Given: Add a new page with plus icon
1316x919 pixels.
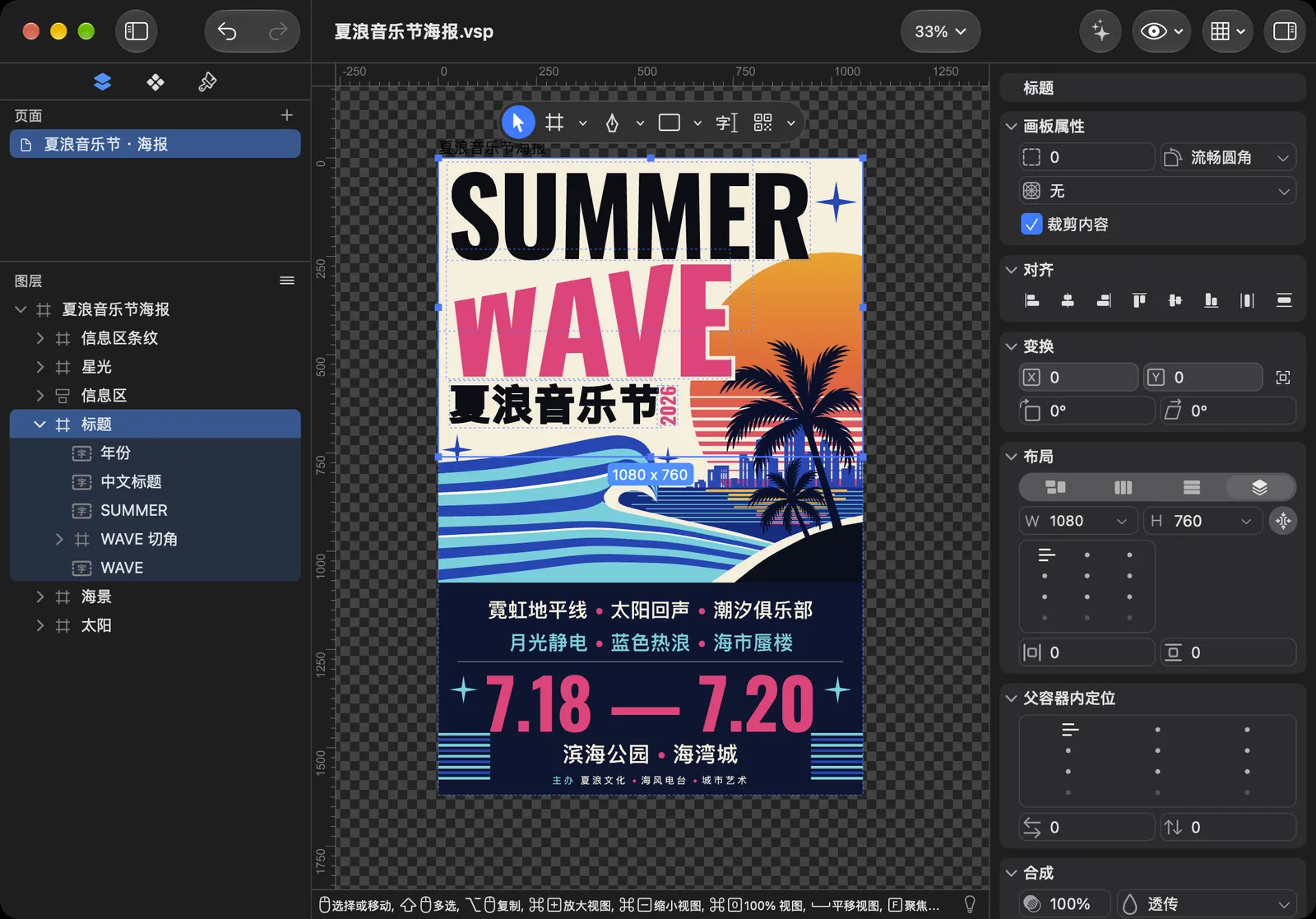Looking at the screenshot, I should 286,115.
